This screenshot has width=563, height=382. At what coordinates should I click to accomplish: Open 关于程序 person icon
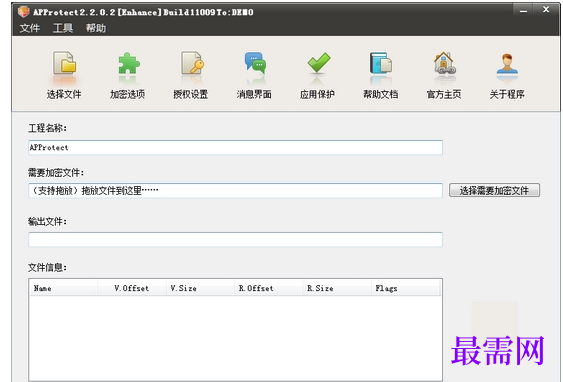tap(507, 64)
